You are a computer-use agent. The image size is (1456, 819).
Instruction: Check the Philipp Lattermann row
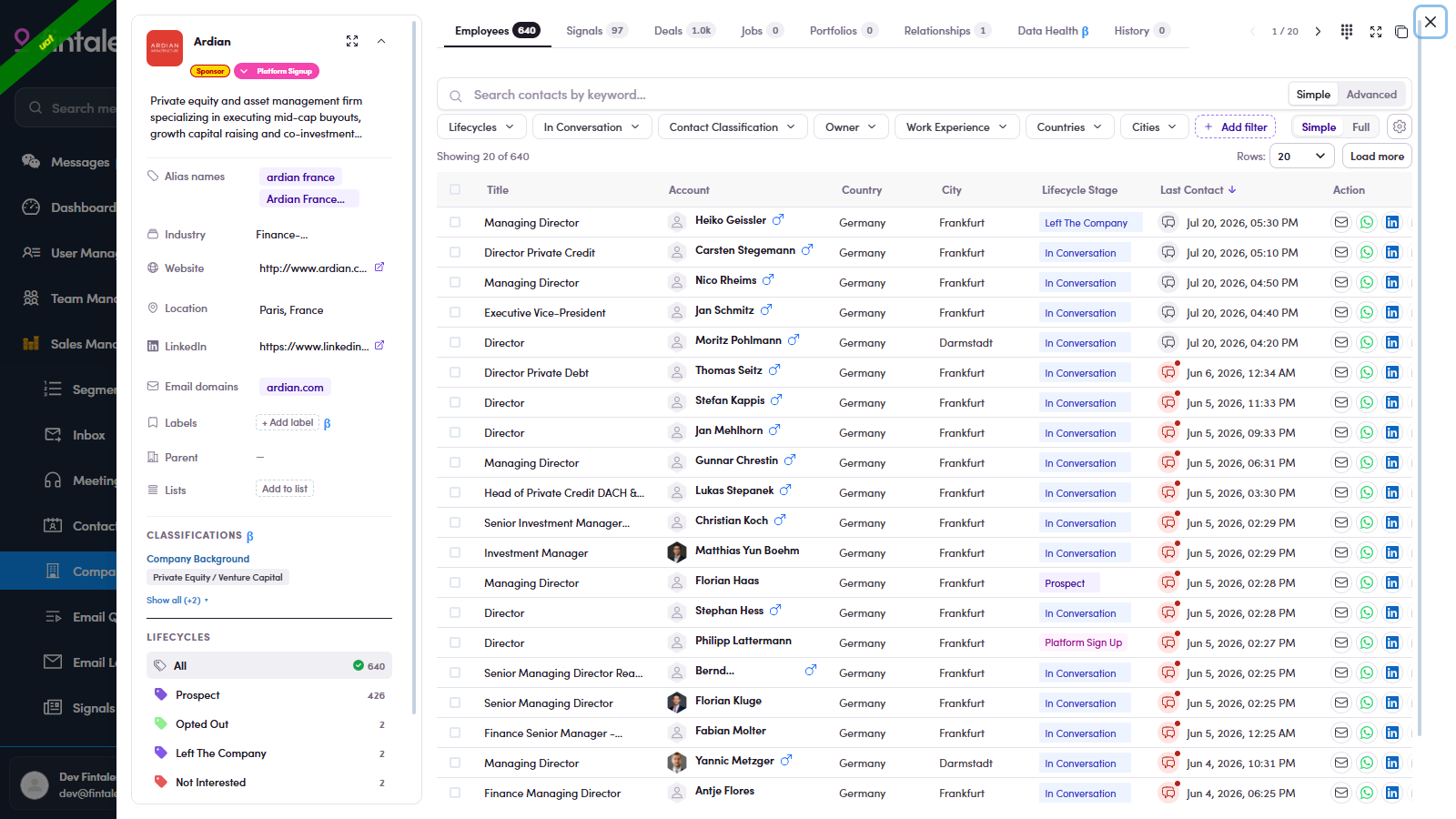(455, 642)
